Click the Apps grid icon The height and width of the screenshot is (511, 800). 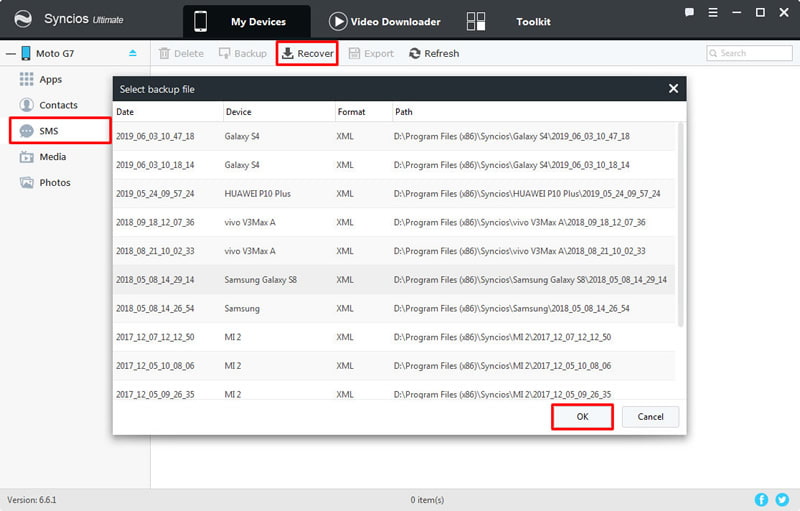[x=26, y=79]
